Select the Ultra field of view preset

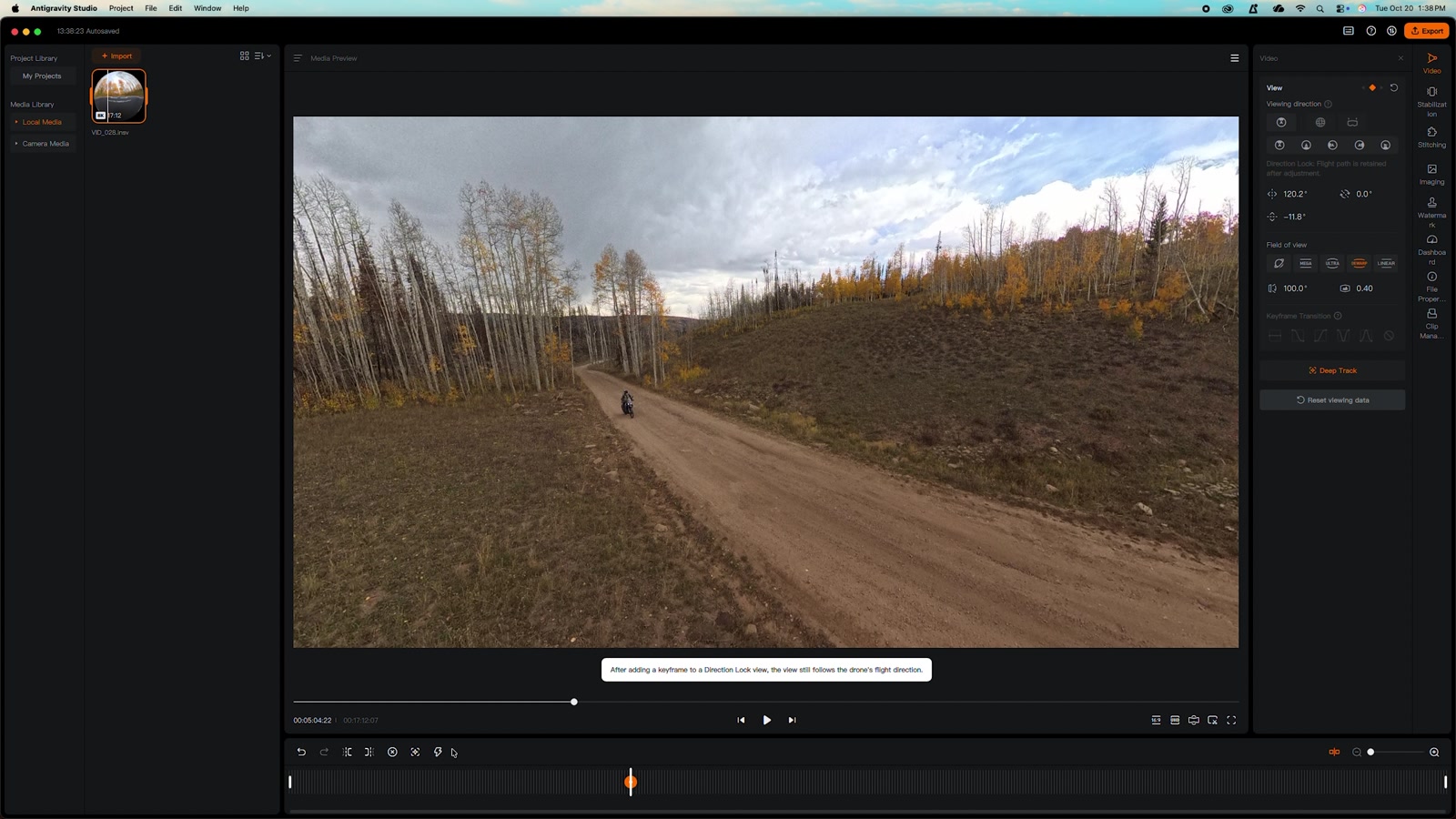coord(1332,263)
